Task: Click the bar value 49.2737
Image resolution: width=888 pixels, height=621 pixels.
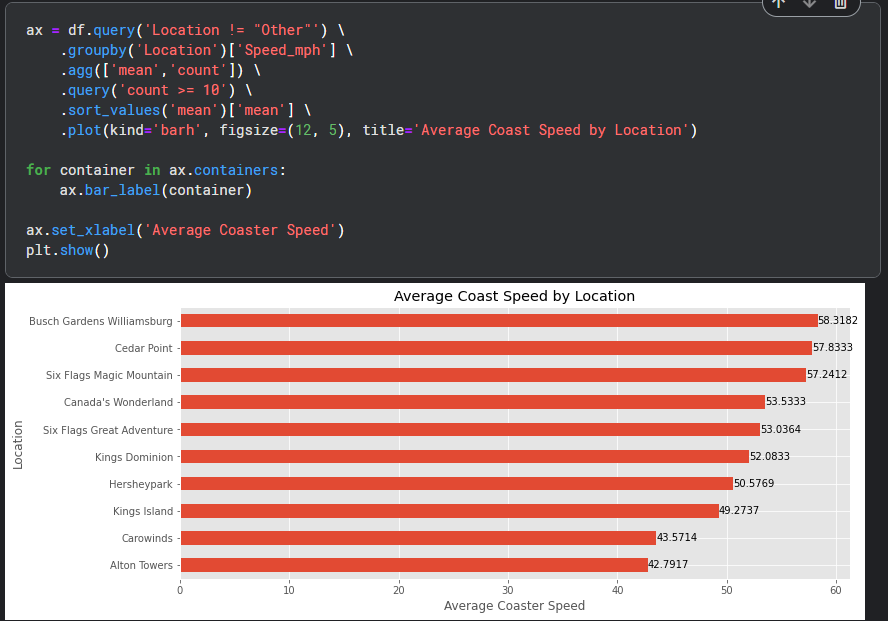Action: pos(739,510)
